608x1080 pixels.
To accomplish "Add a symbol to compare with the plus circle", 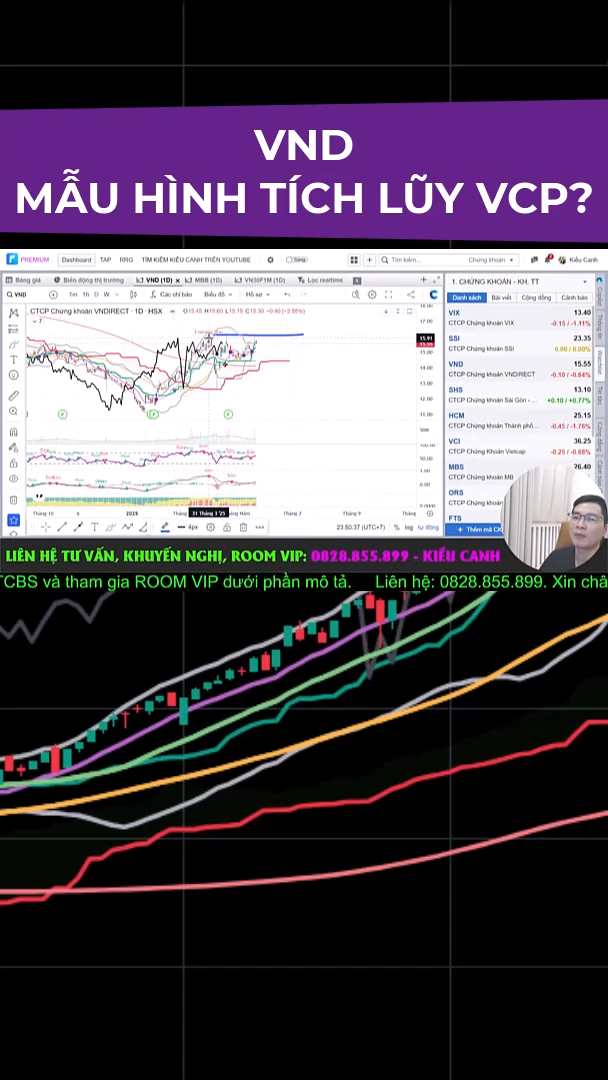I will tap(54, 294).
